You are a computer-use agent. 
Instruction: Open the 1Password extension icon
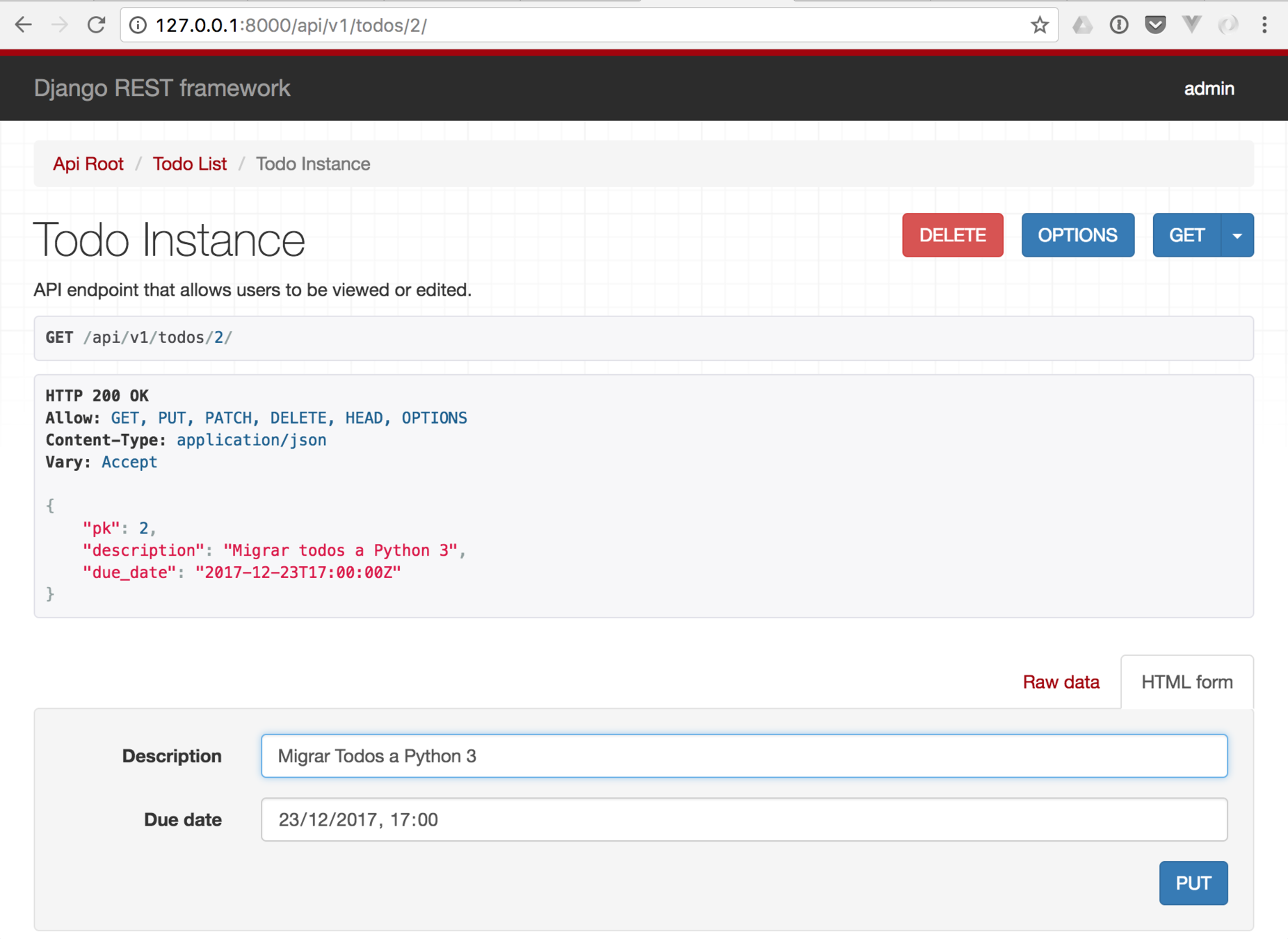[x=1118, y=26]
